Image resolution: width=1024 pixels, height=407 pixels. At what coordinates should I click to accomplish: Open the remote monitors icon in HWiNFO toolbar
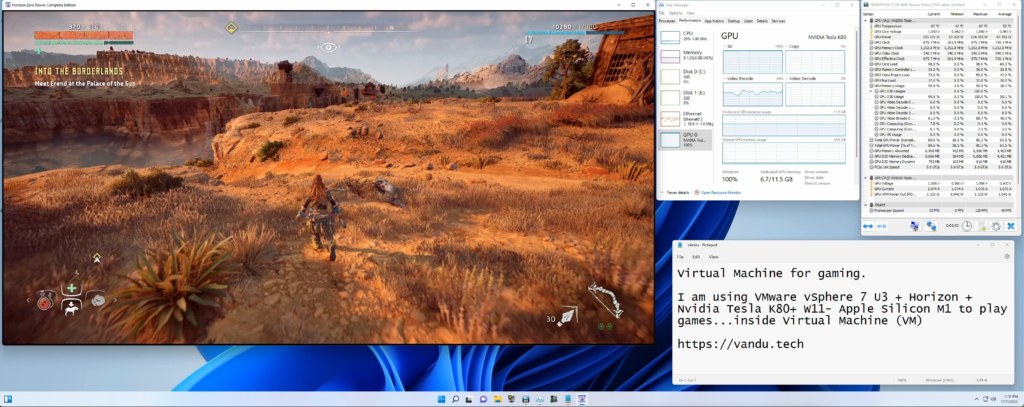pos(915,226)
